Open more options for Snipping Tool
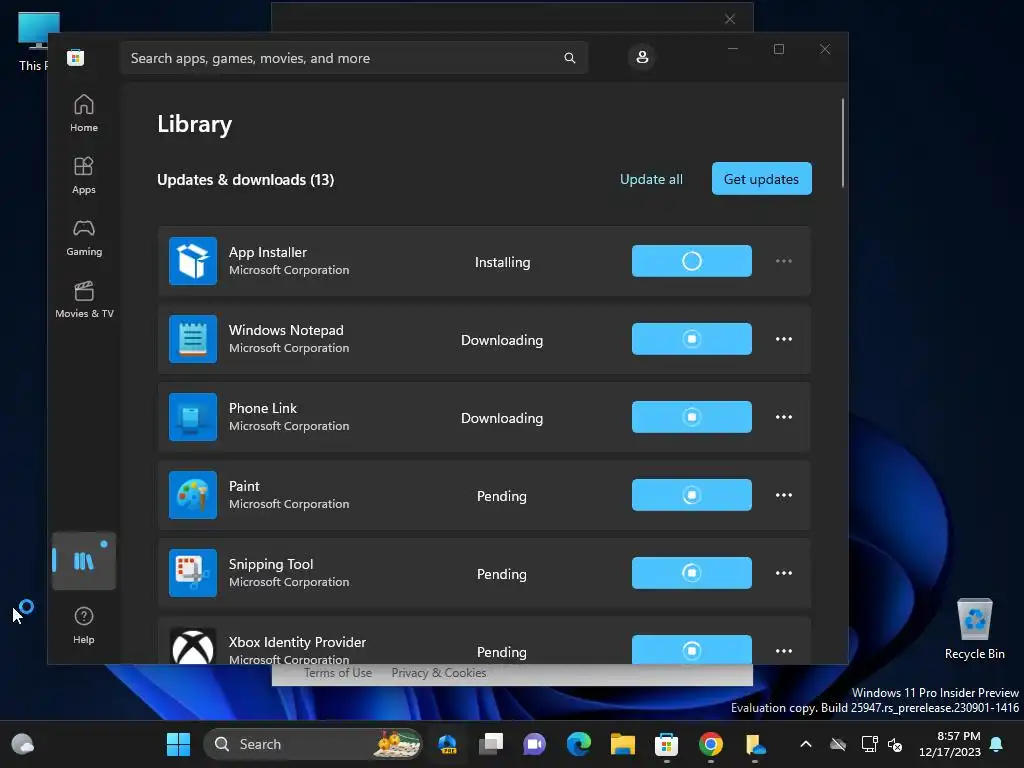1024x768 pixels. coord(784,573)
